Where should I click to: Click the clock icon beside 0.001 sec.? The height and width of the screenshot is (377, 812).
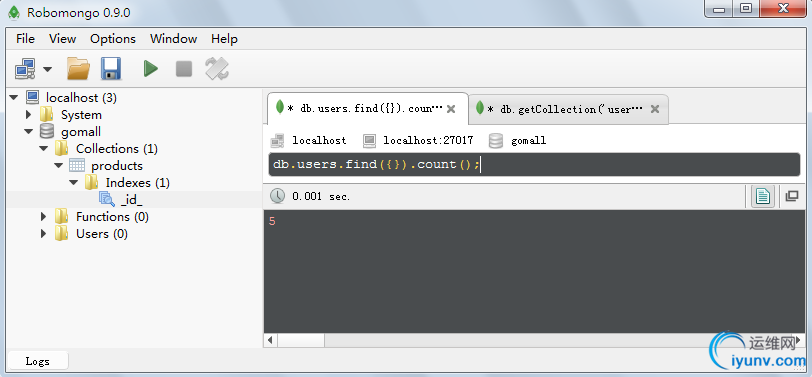coord(278,196)
